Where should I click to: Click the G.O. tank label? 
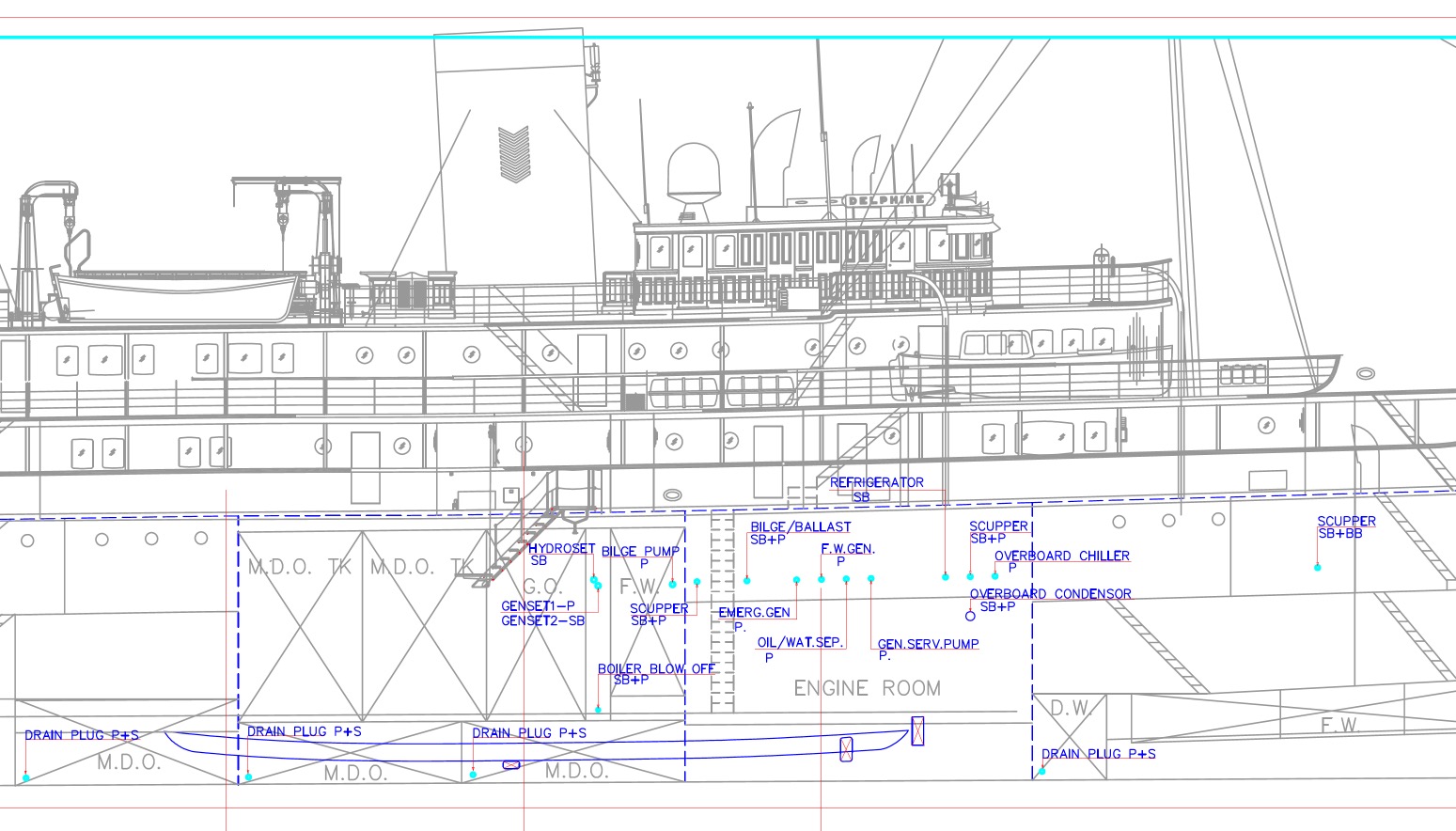(542, 588)
